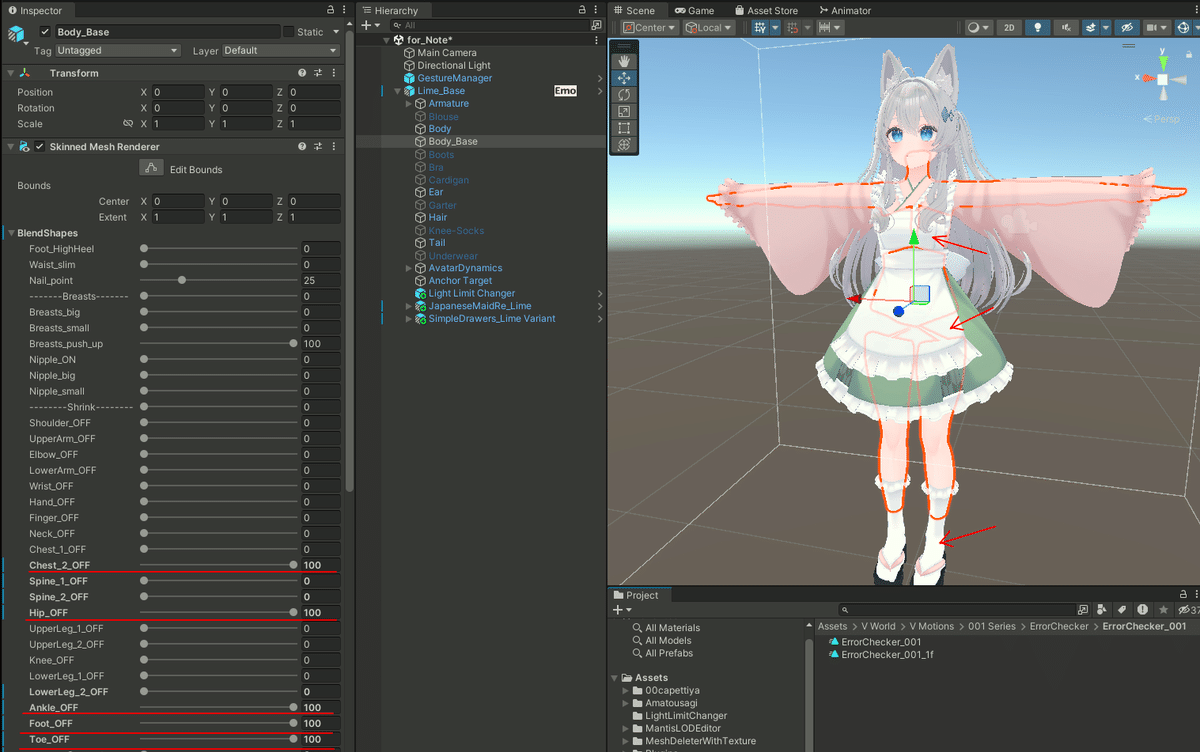This screenshot has height=752, width=1200.
Task: Open the Tag dropdown (Untagged)
Action: [118, 50]
